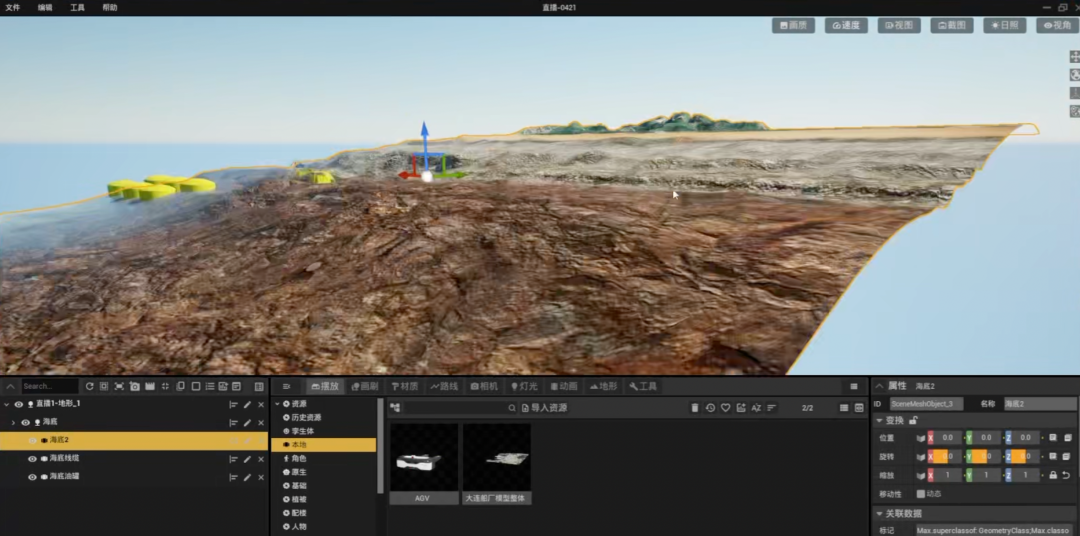Click the filter lines icon in asset toolbar
Image resolution: width=1080 pixels, height=536 pixels.
pos(771,408)
